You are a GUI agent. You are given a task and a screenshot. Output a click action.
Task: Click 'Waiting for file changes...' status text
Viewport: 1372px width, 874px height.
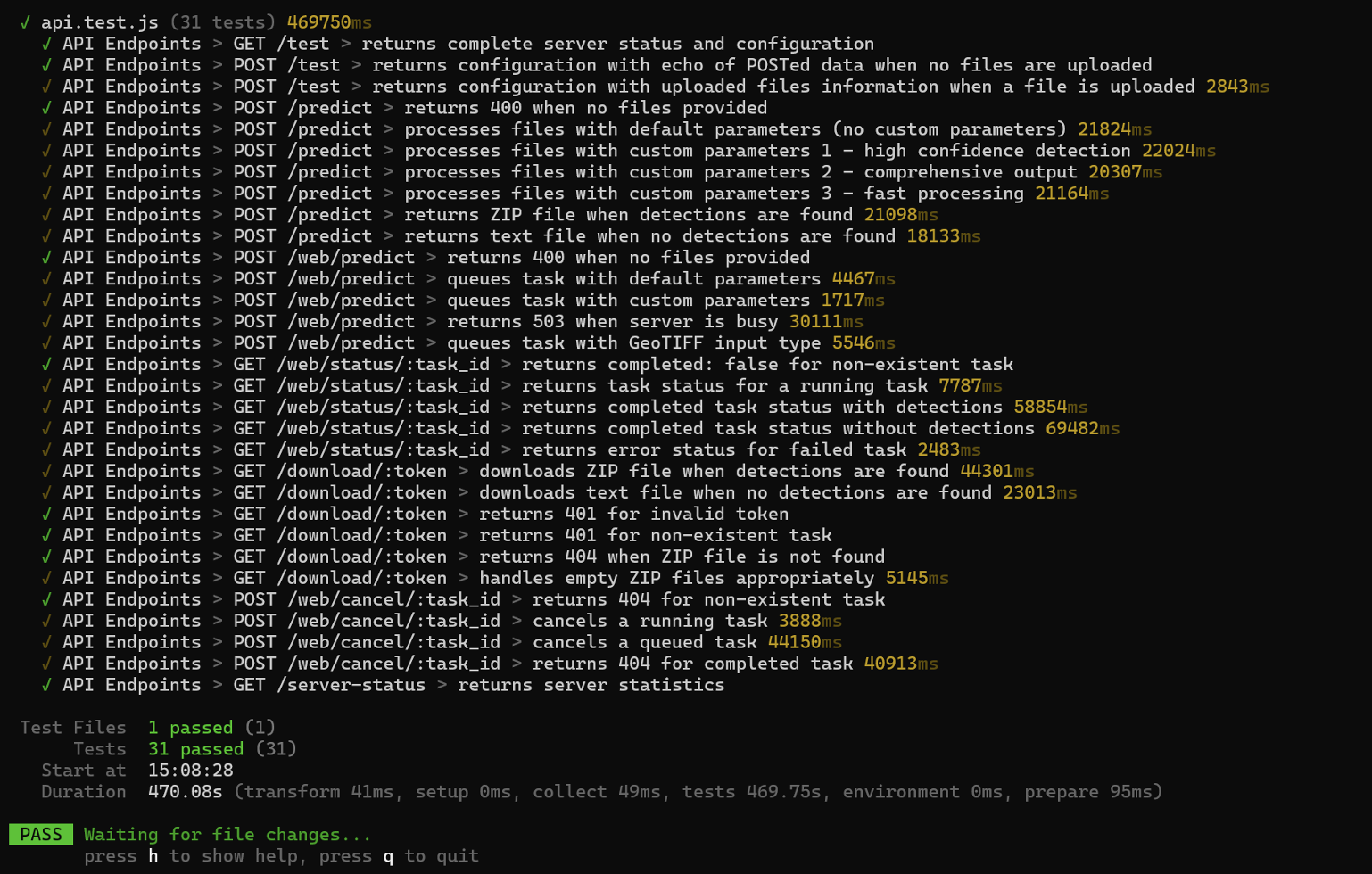pyautogui.click(x=227, y=835)
